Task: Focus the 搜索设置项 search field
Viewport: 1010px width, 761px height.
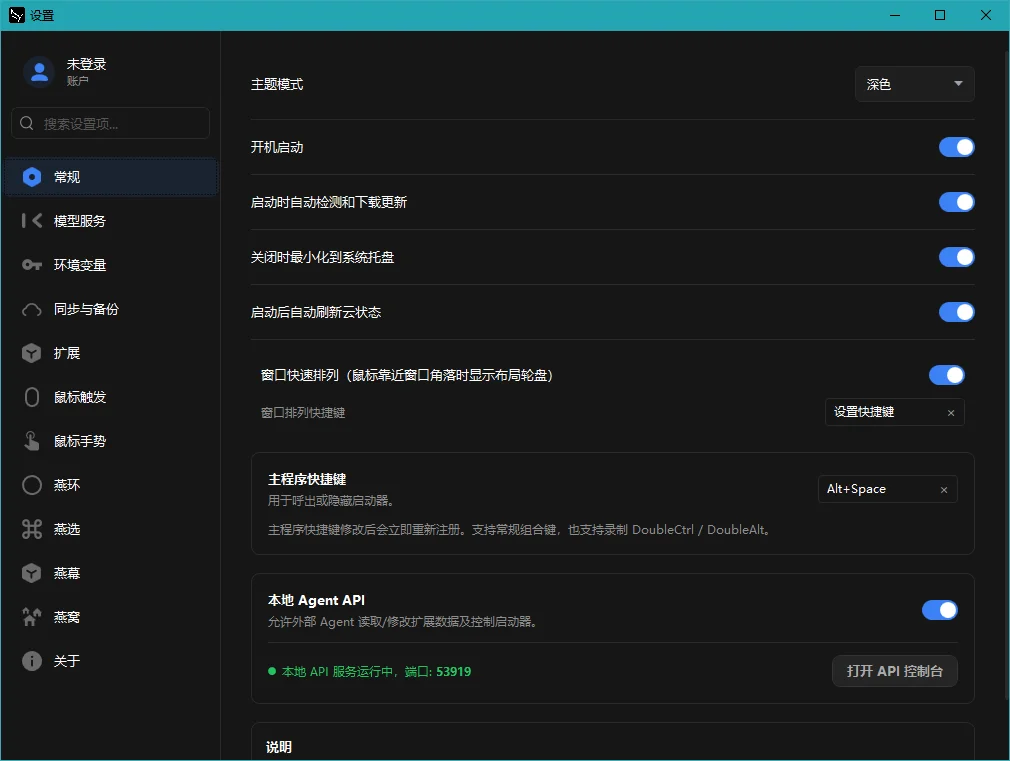Action: point(110,123)
